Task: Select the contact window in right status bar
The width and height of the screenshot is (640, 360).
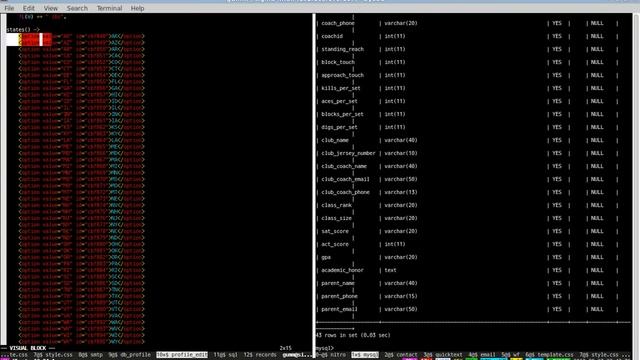Action: click(x=401, y=355)
